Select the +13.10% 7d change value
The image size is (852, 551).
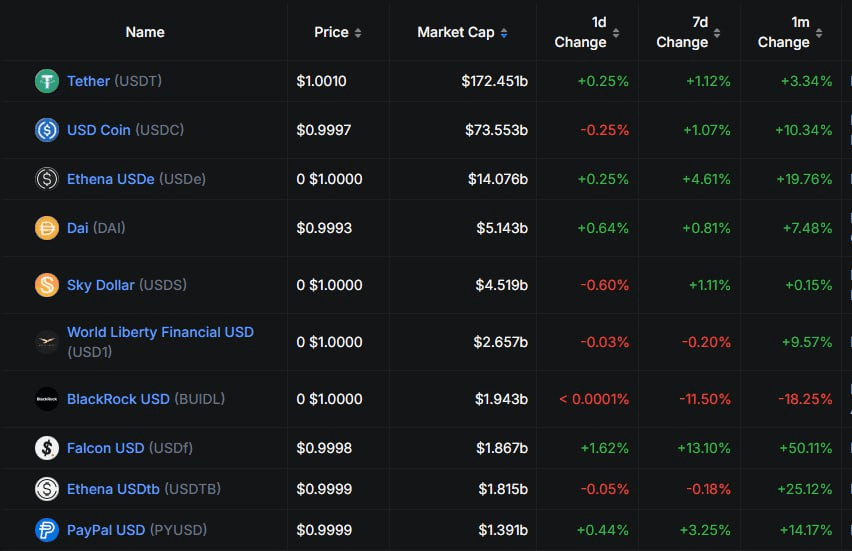click(704, 448)
